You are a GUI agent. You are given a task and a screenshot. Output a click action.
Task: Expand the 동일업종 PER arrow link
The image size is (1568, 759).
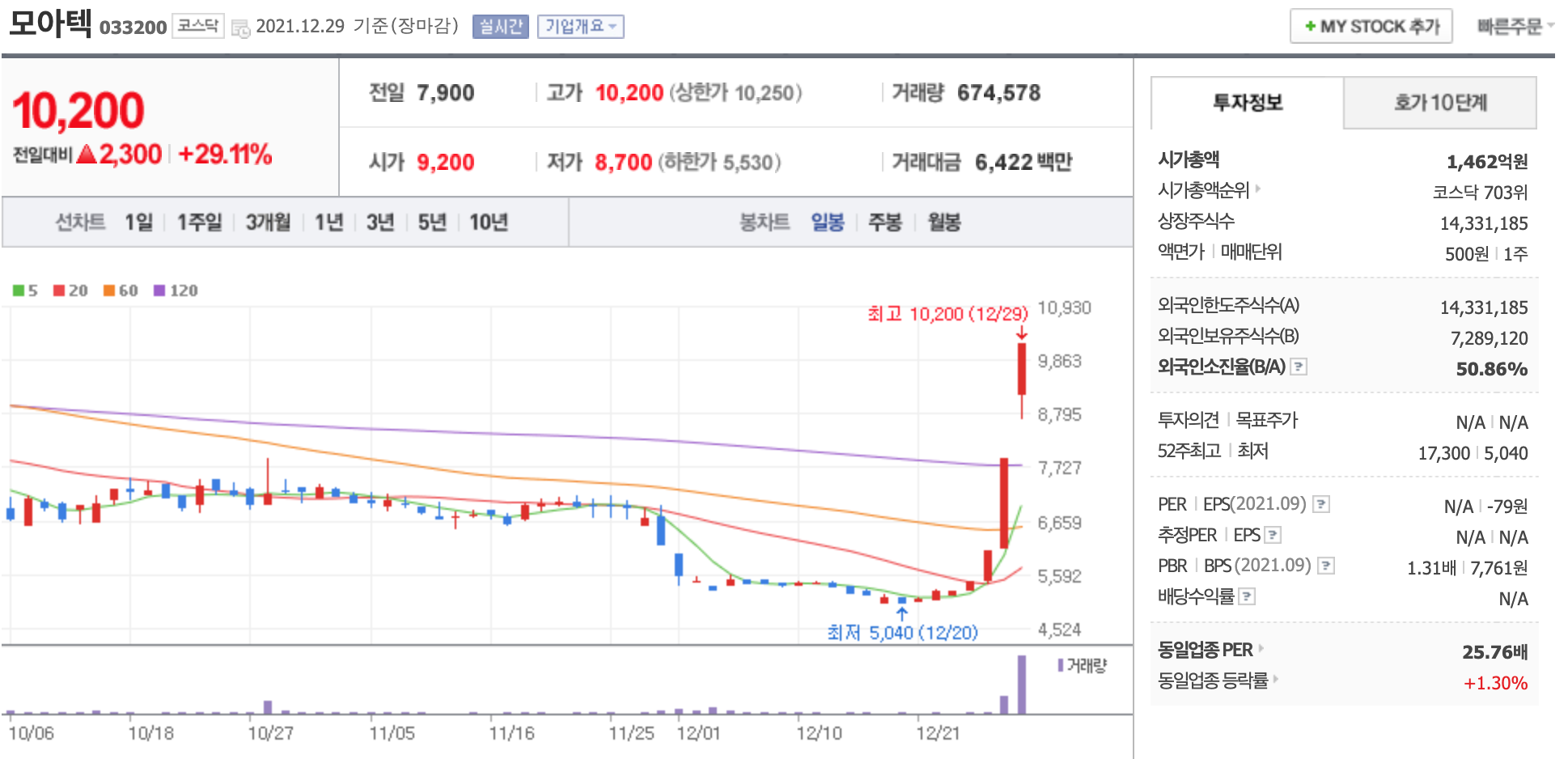point(1261,648)
